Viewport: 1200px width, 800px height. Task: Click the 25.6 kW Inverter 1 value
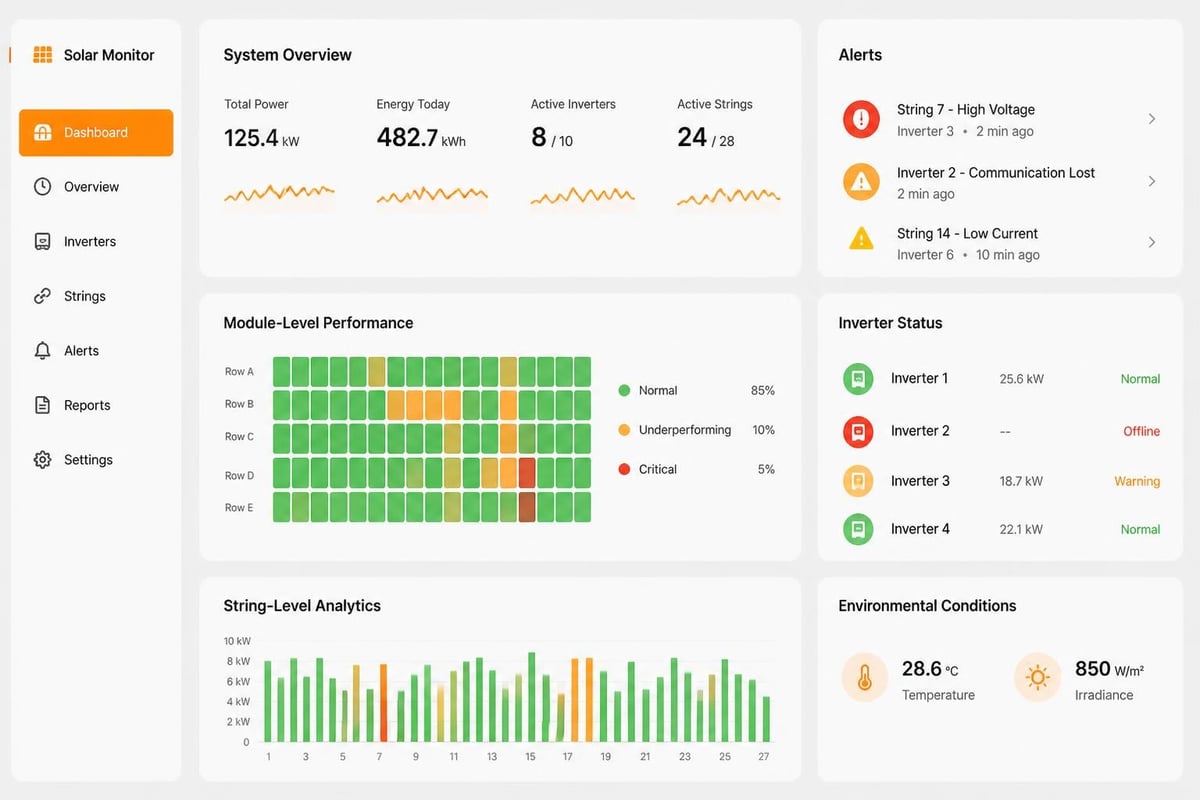pos(1021,379)
